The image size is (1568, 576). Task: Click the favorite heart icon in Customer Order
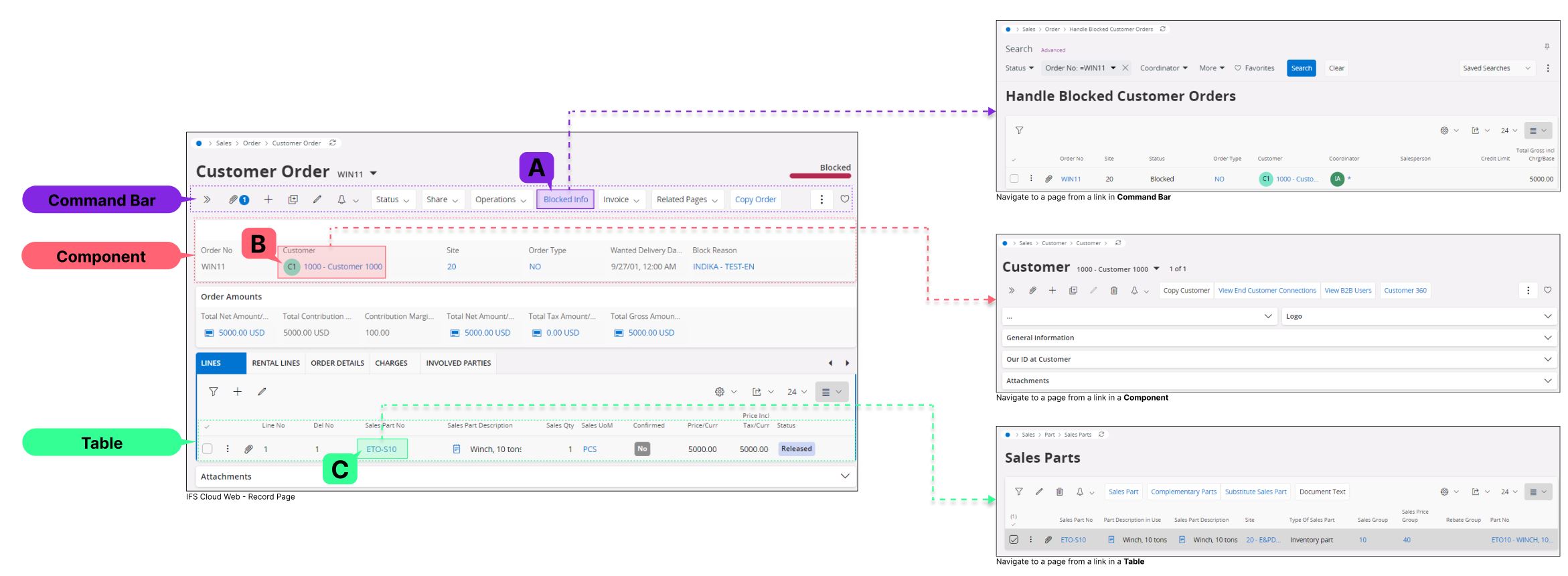click(x=844, y=199)
